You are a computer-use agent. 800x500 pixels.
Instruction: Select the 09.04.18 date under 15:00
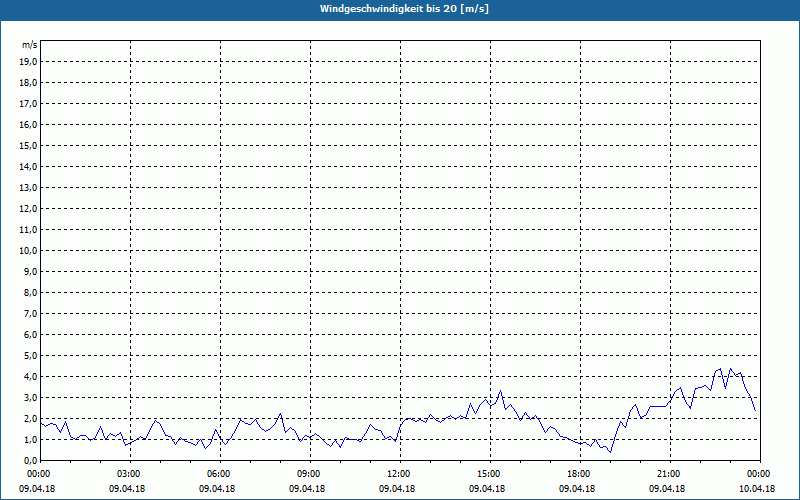coord(487,489)
